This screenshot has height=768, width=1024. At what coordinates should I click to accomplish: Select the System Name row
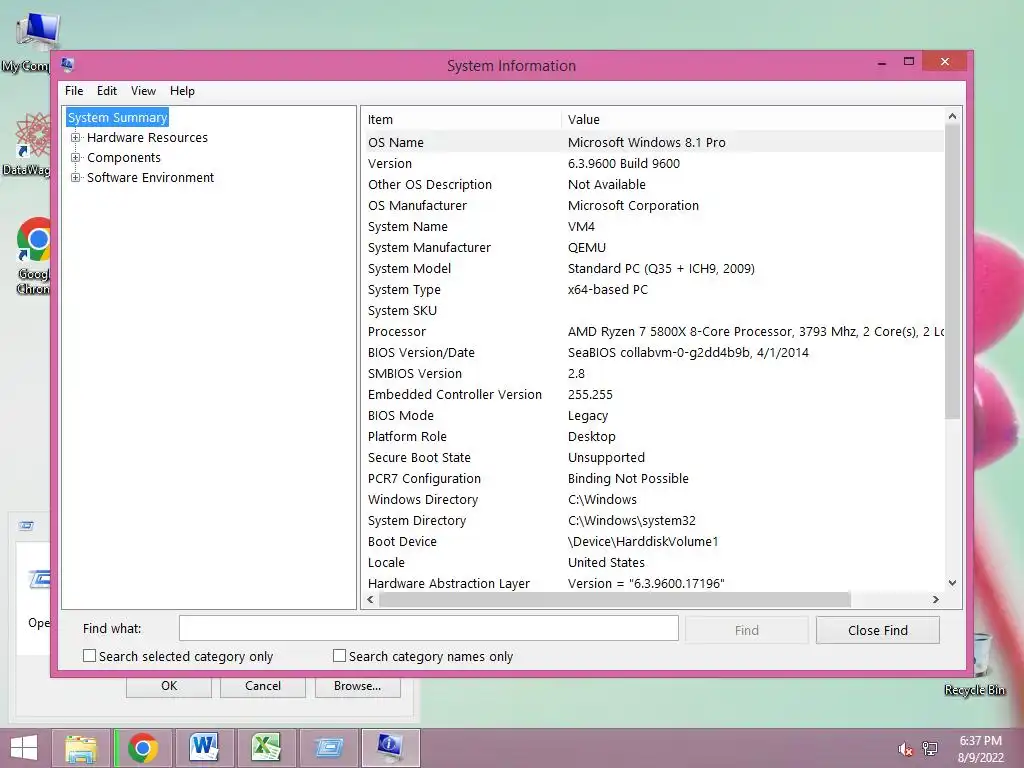tap(653, 227)
